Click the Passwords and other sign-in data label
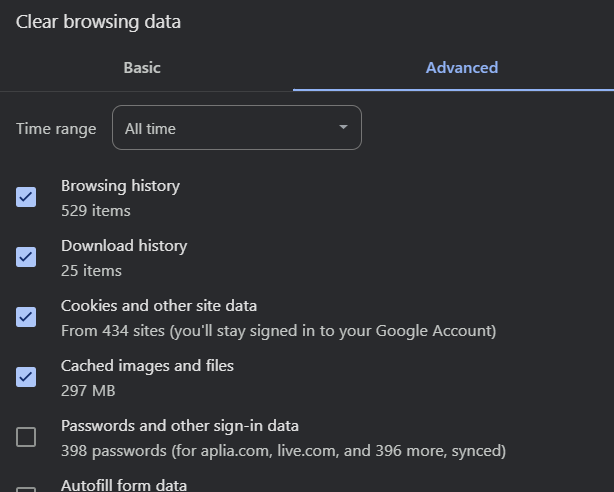 click(180, 426)
